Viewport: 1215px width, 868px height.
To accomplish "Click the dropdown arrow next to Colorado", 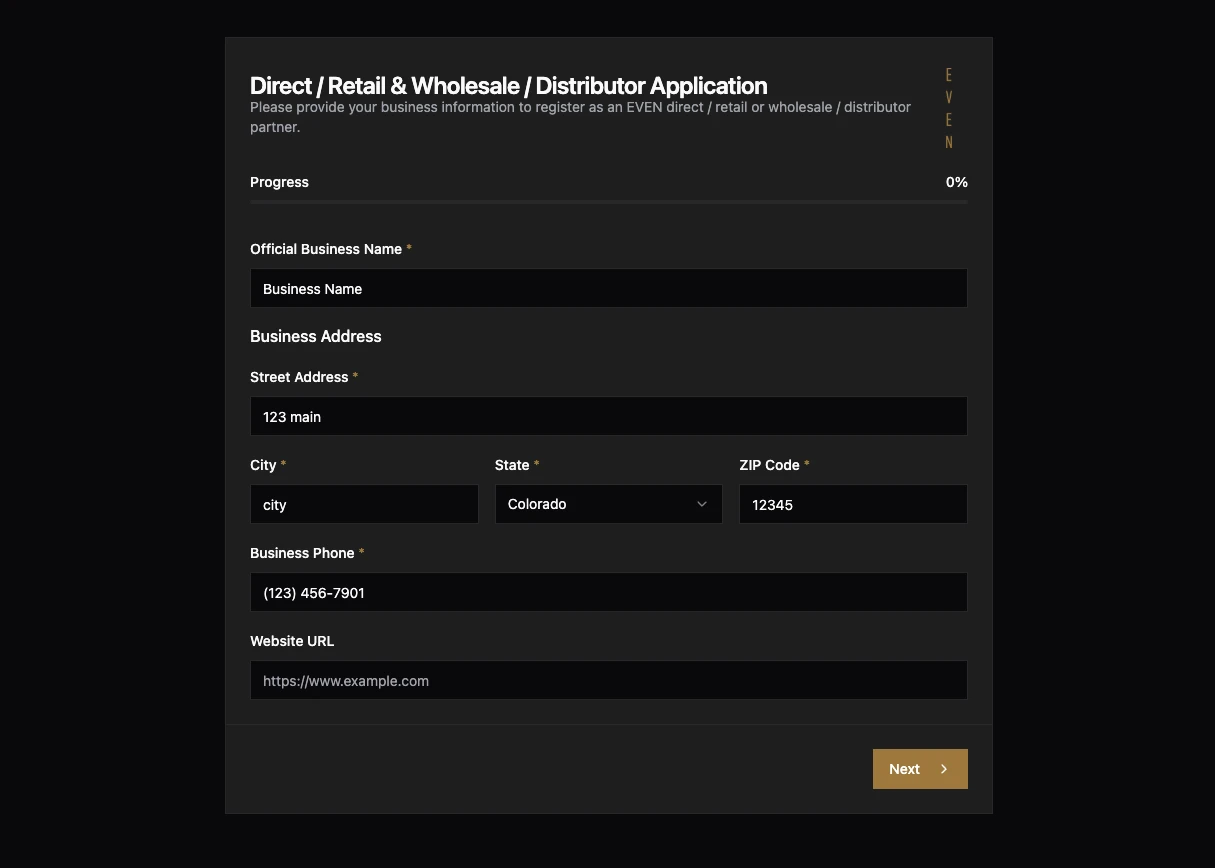I will (x=701, y=504).
